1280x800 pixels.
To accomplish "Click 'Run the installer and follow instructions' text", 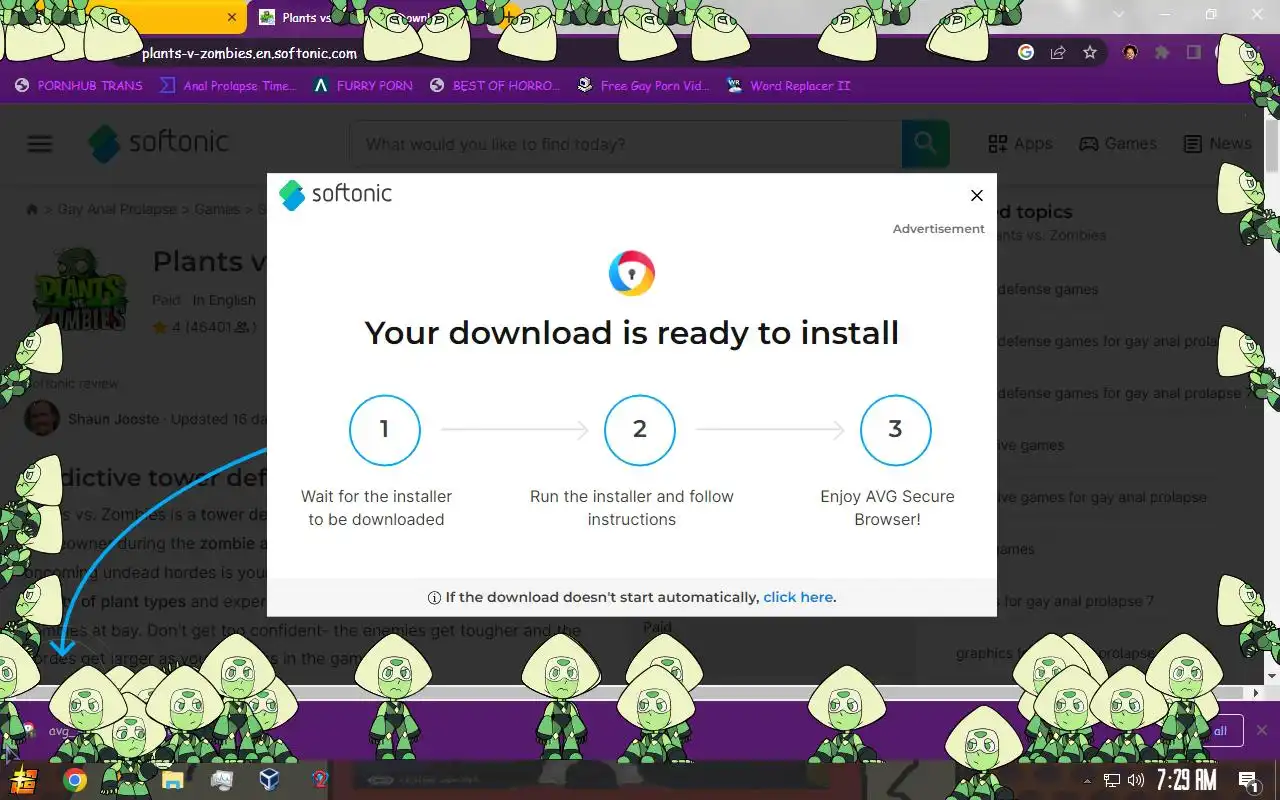I will point(632,508).
